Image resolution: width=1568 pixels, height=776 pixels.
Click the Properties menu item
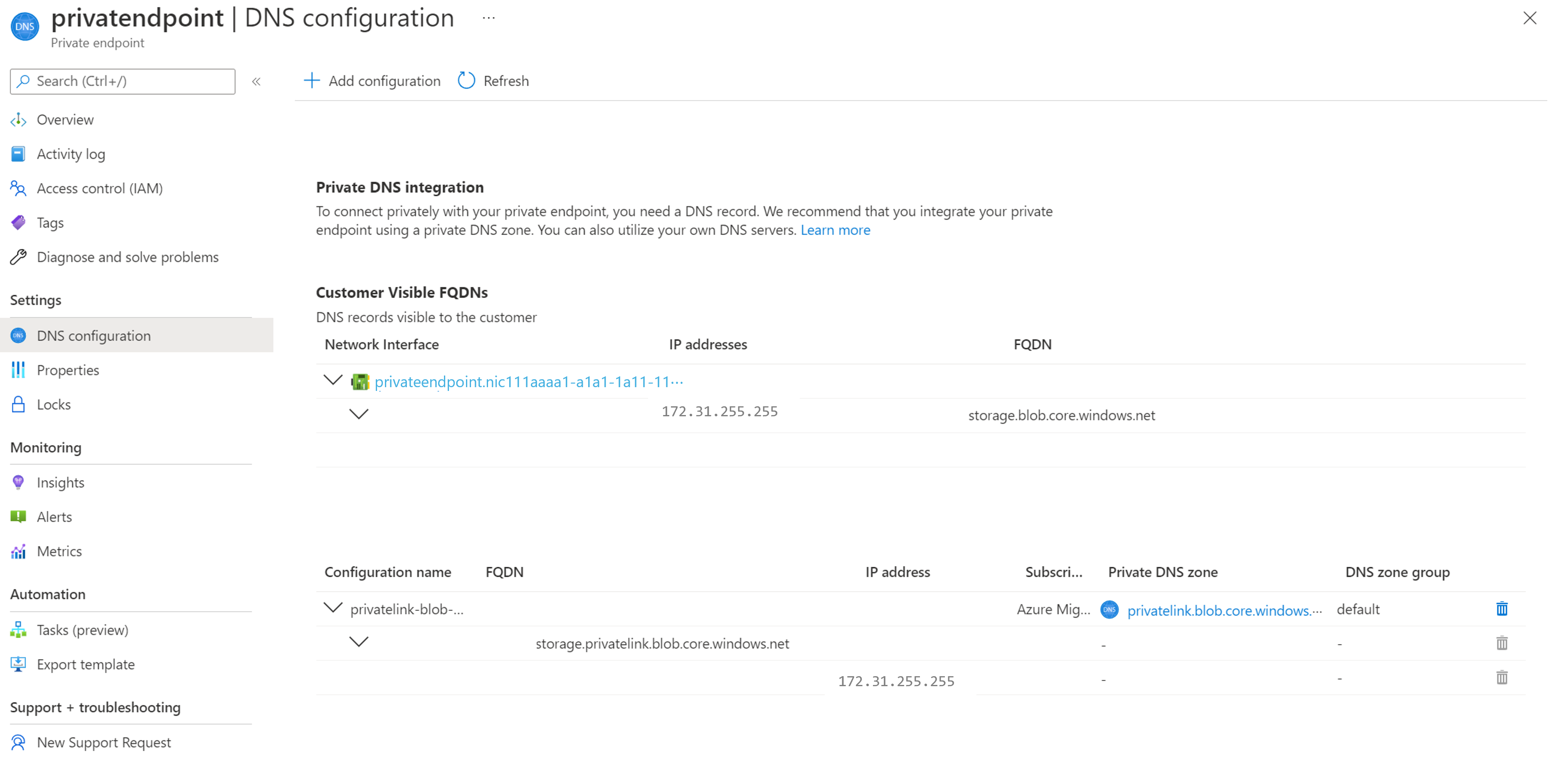click(x=67, y=369)
